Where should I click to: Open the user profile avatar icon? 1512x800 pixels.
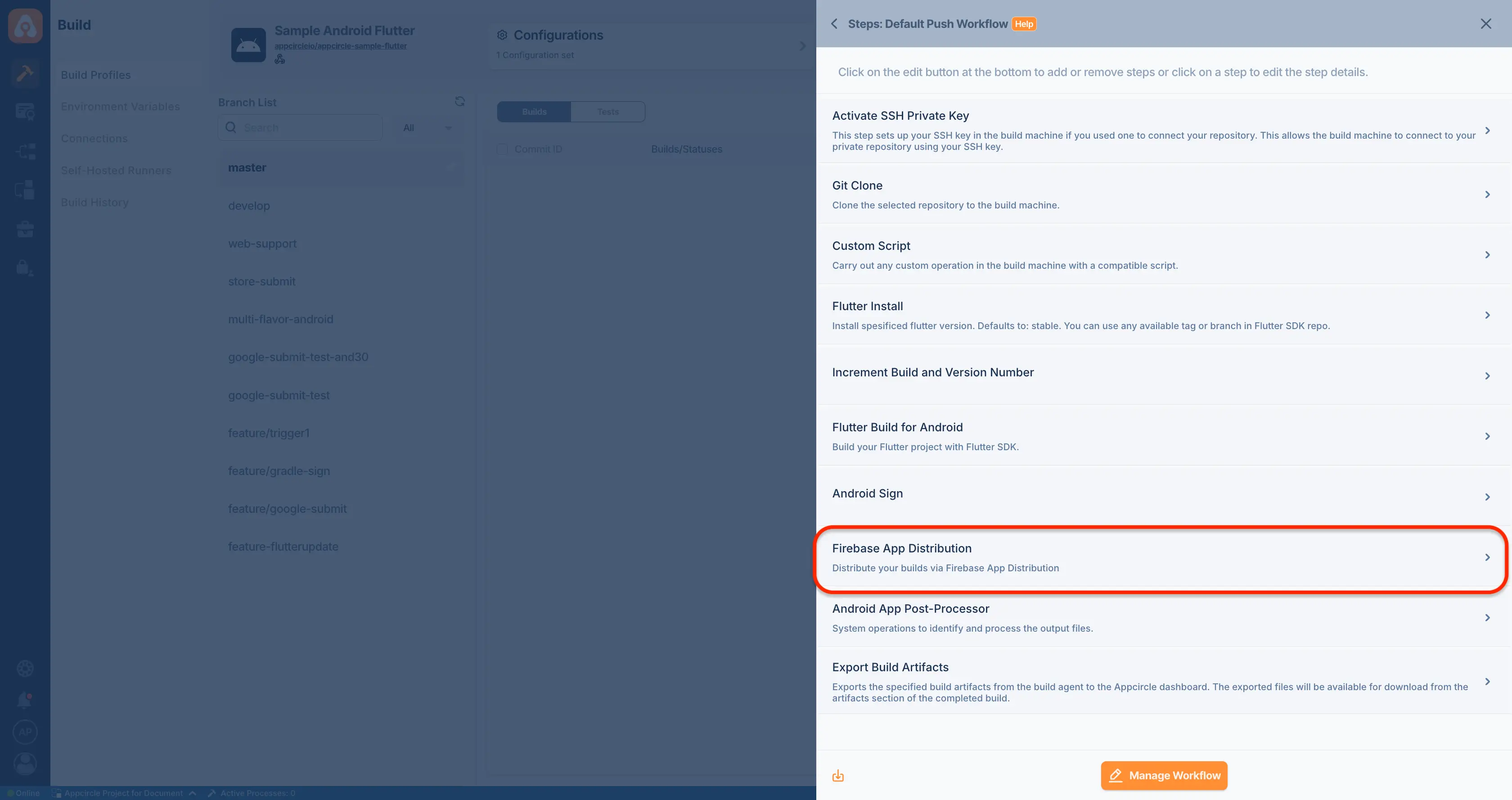(25, 764)
